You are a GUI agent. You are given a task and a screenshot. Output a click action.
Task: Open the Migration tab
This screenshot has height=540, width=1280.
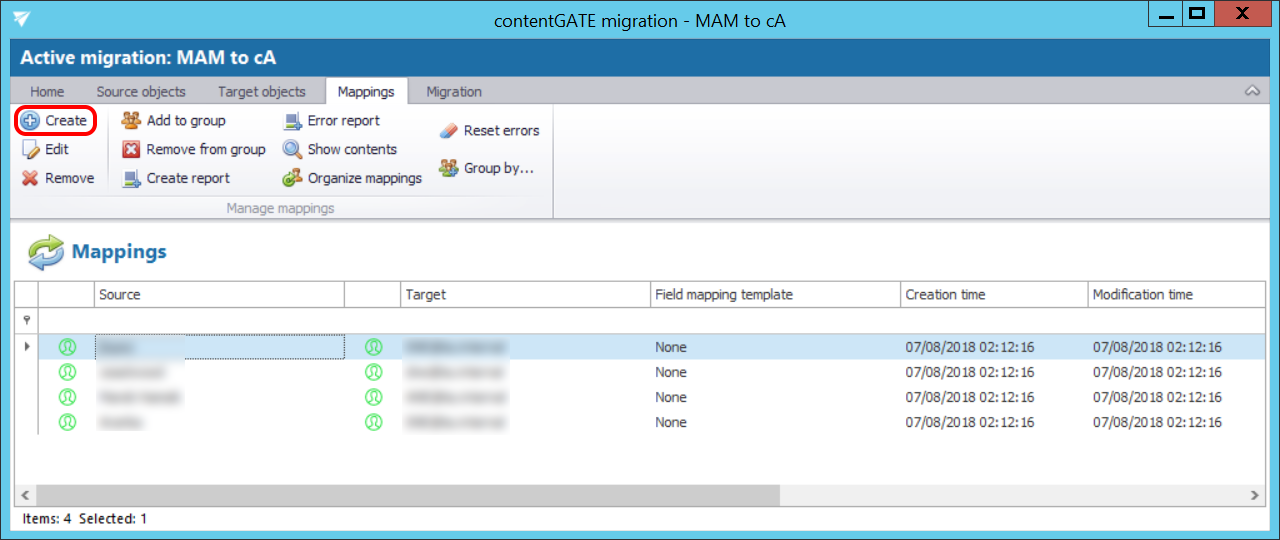click(x=454, y=92)
